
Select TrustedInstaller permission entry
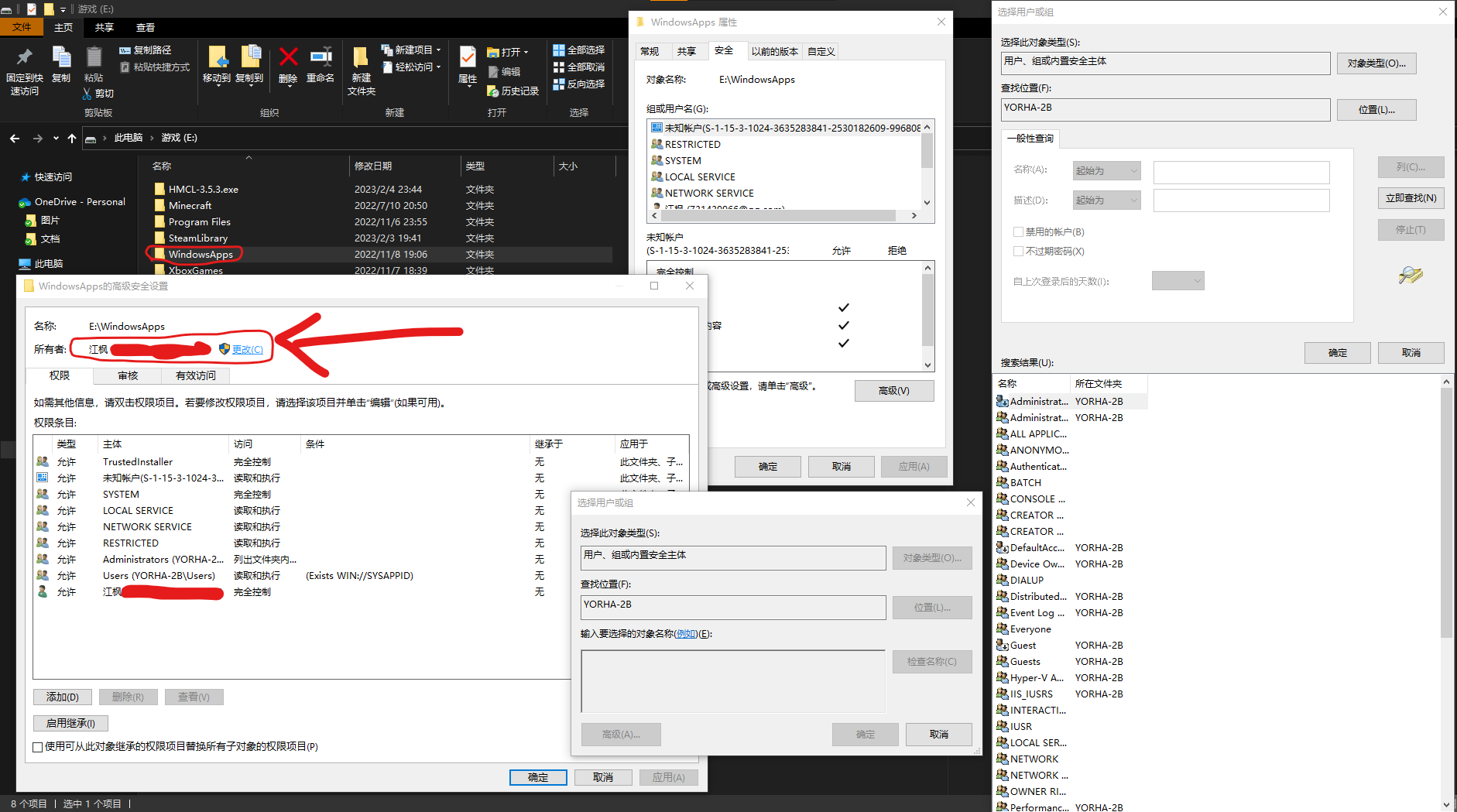point(360,462)
